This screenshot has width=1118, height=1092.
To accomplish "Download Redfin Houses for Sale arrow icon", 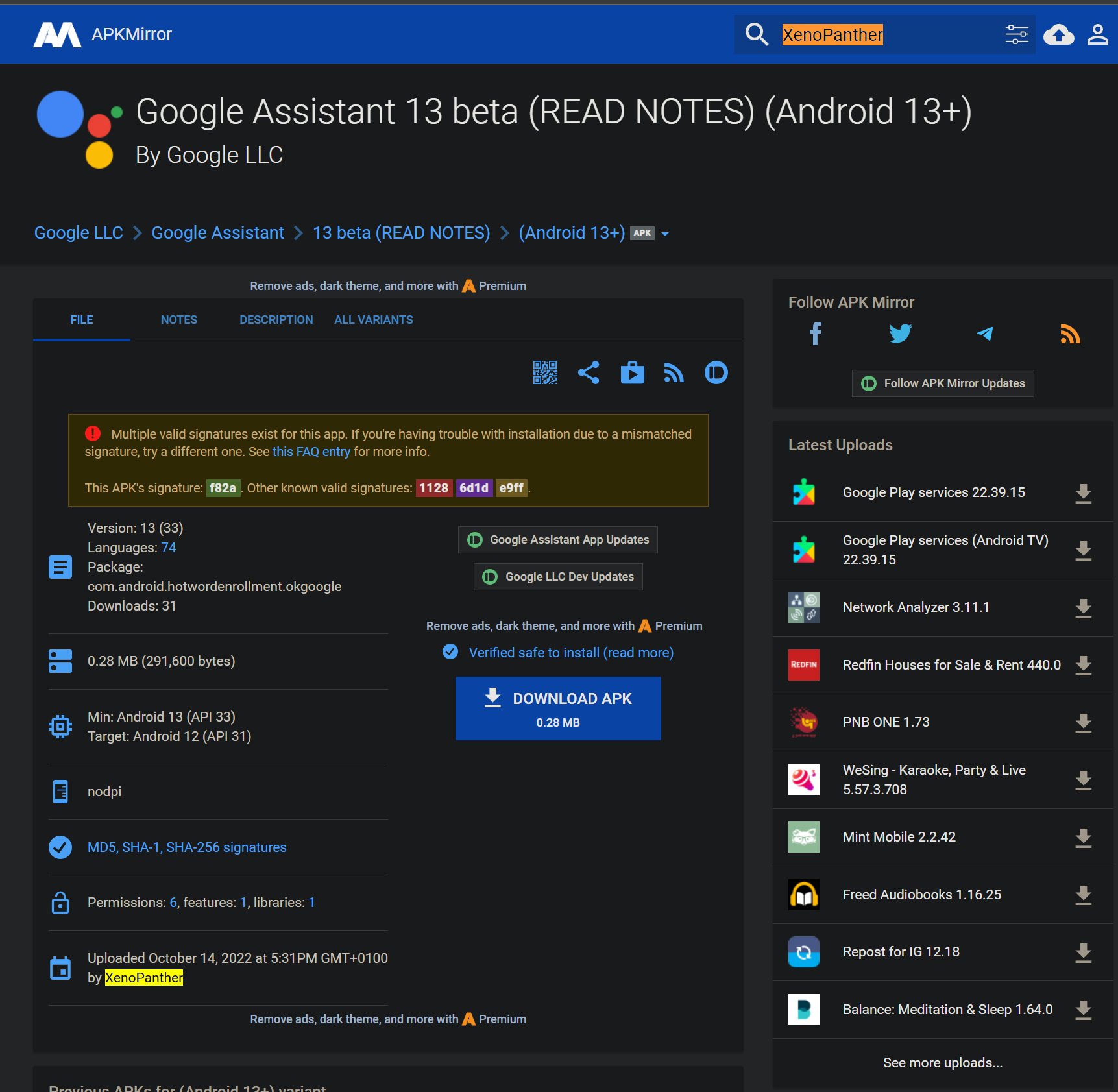I will click(x=1083, y=665).
